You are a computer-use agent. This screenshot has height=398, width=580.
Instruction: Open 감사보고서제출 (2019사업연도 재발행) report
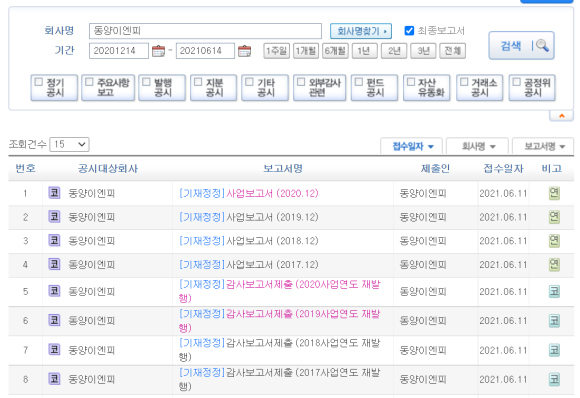point(280,320)
